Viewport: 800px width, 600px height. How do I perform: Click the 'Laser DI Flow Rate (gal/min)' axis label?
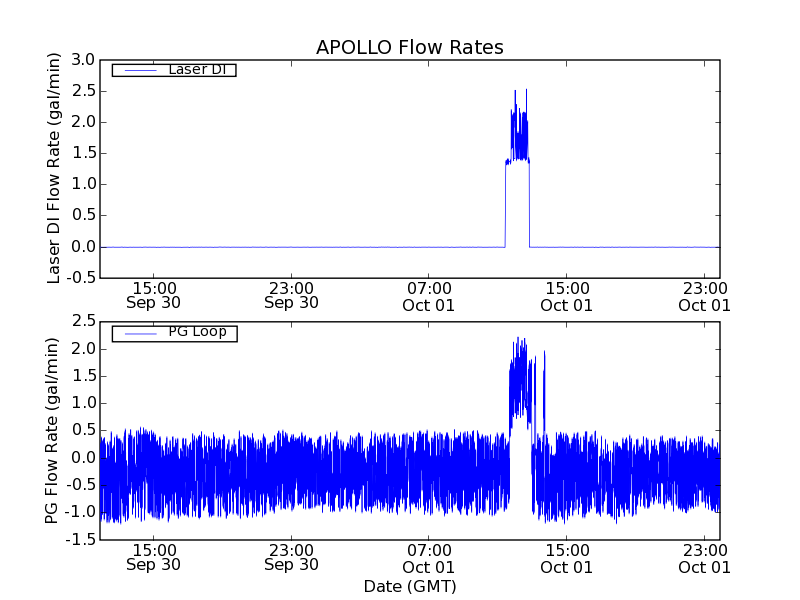53,168
